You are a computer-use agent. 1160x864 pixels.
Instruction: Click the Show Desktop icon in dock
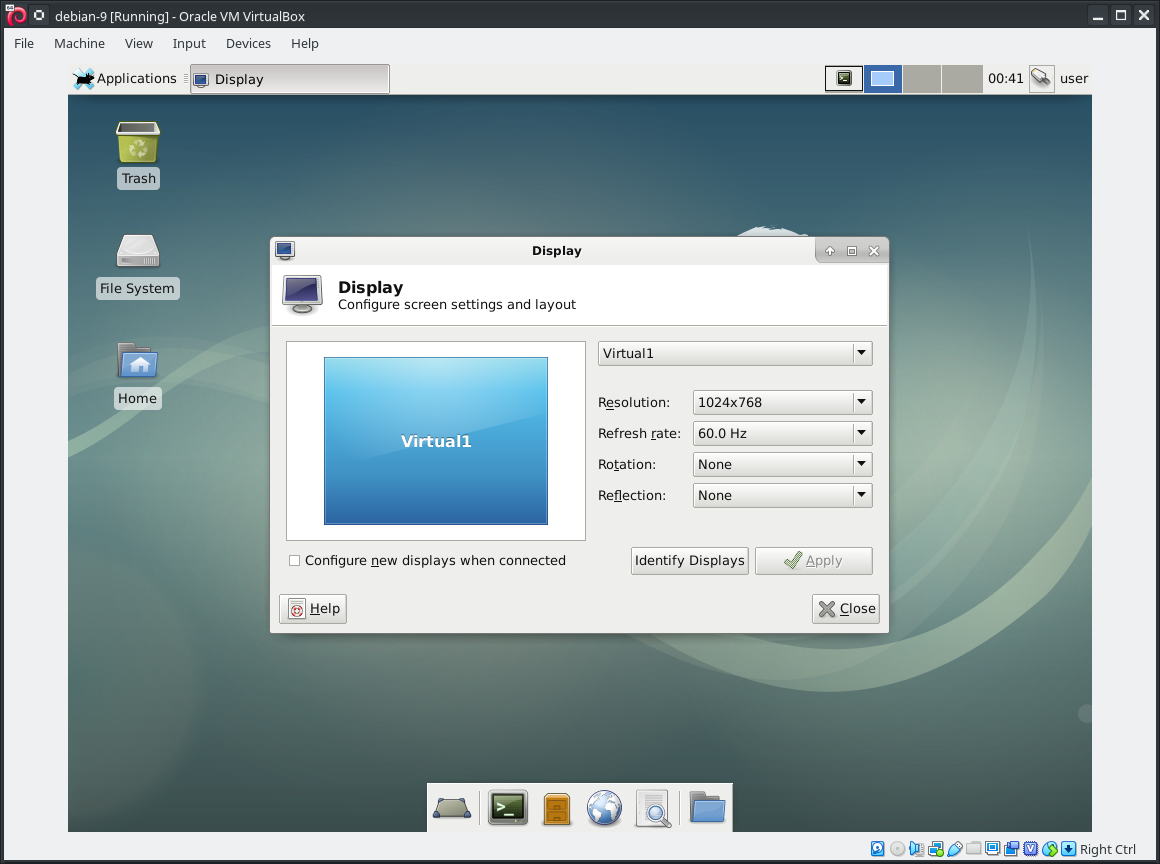(x=452, y=807)
